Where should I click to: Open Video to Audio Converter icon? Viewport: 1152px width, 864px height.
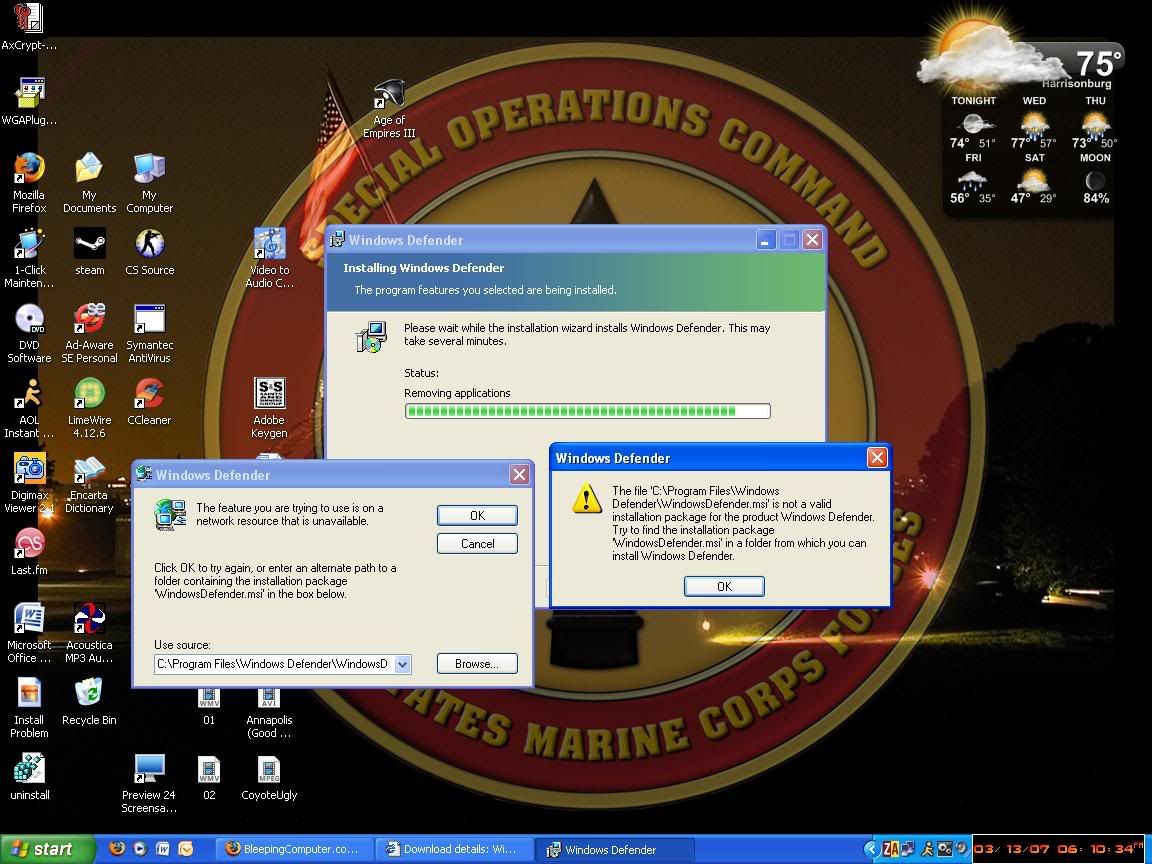pos(269,257)
